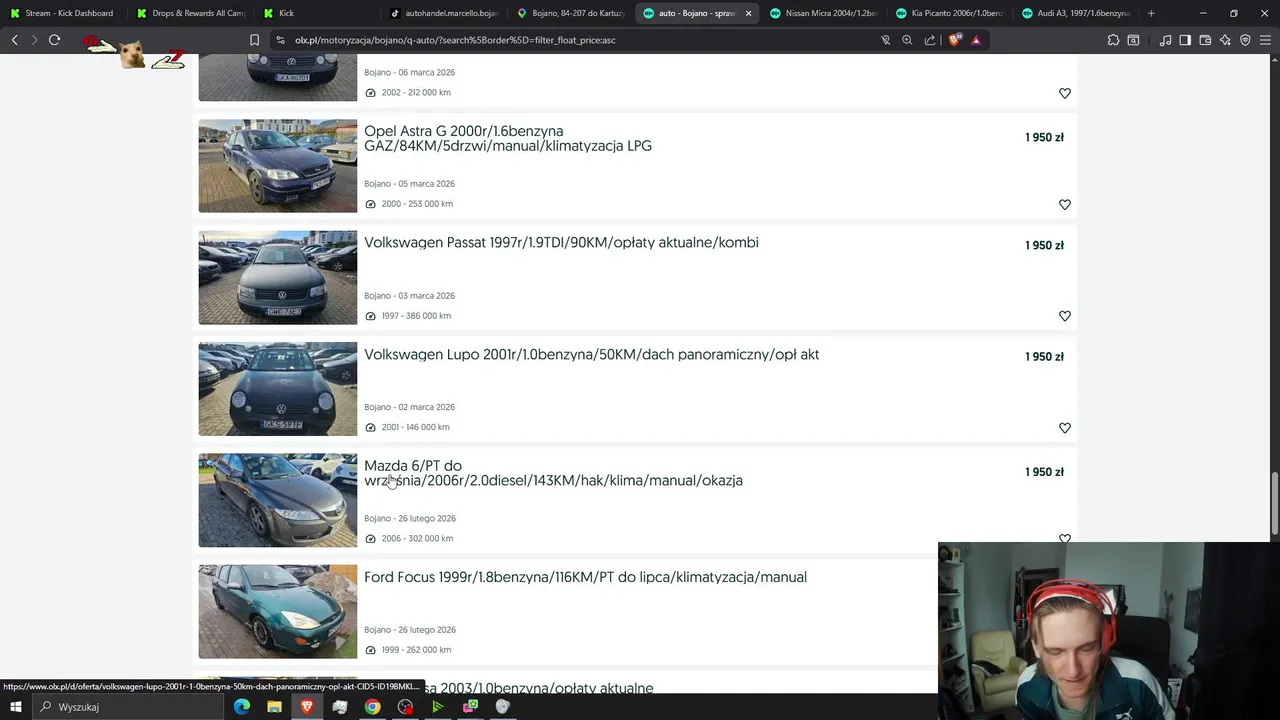The height and width of the screenshot is (720, 1280).
Task: Reload the OLX page
Action: point(54,40)
